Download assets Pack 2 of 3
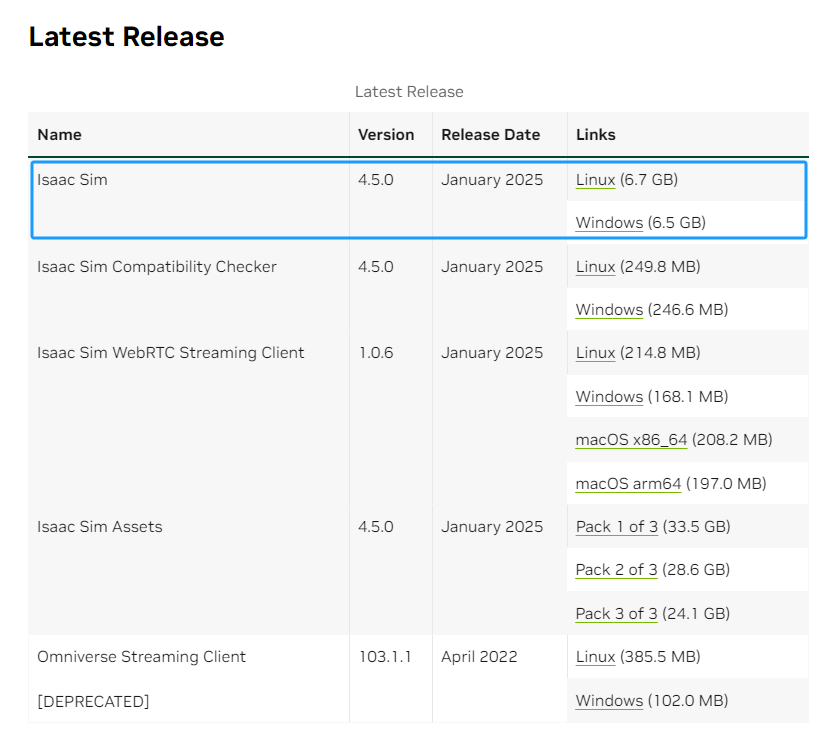Image resolution: width=829 pixels, height=751 pixels. (616, 570)
